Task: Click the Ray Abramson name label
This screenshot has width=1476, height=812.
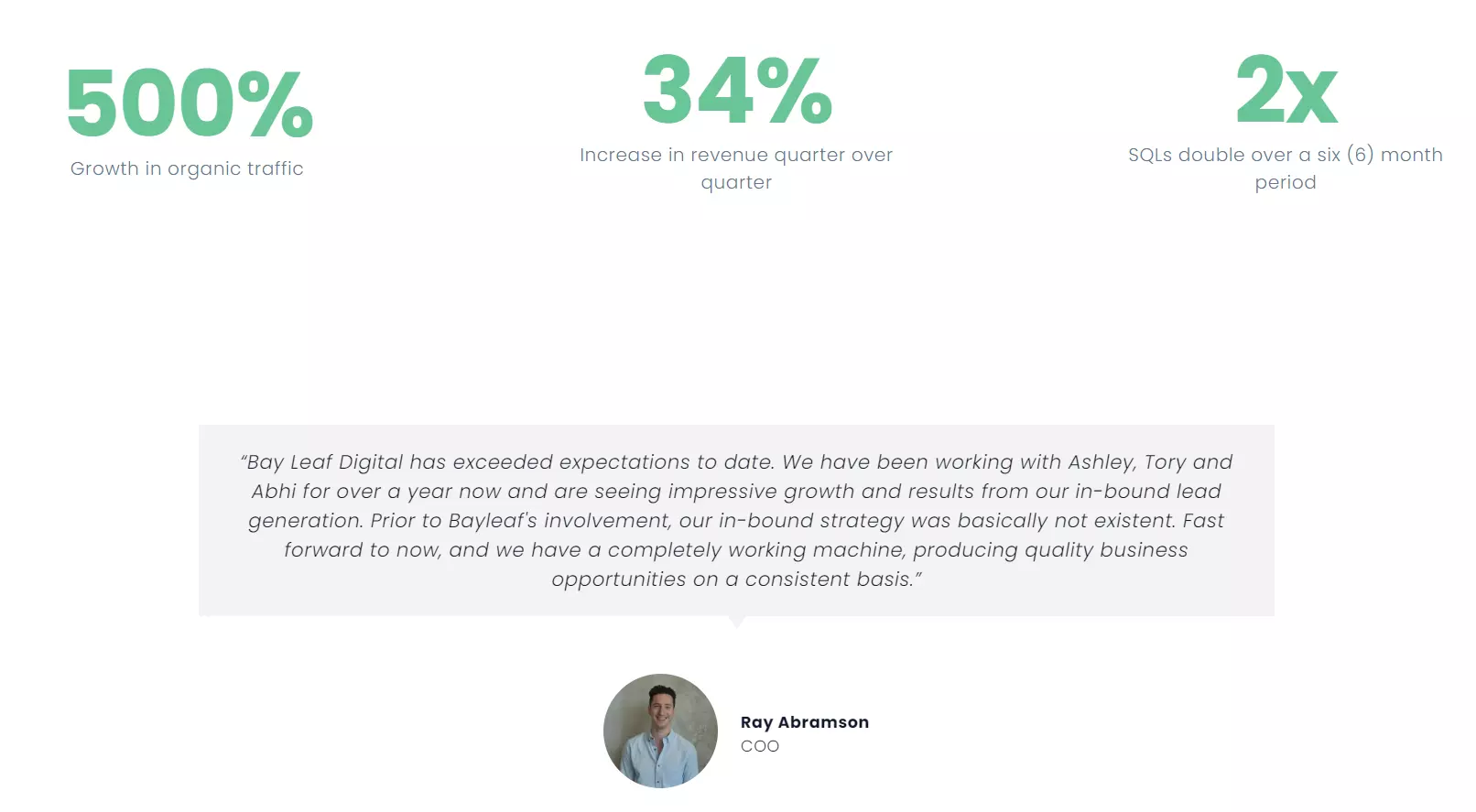Action: tap(804, 722)
